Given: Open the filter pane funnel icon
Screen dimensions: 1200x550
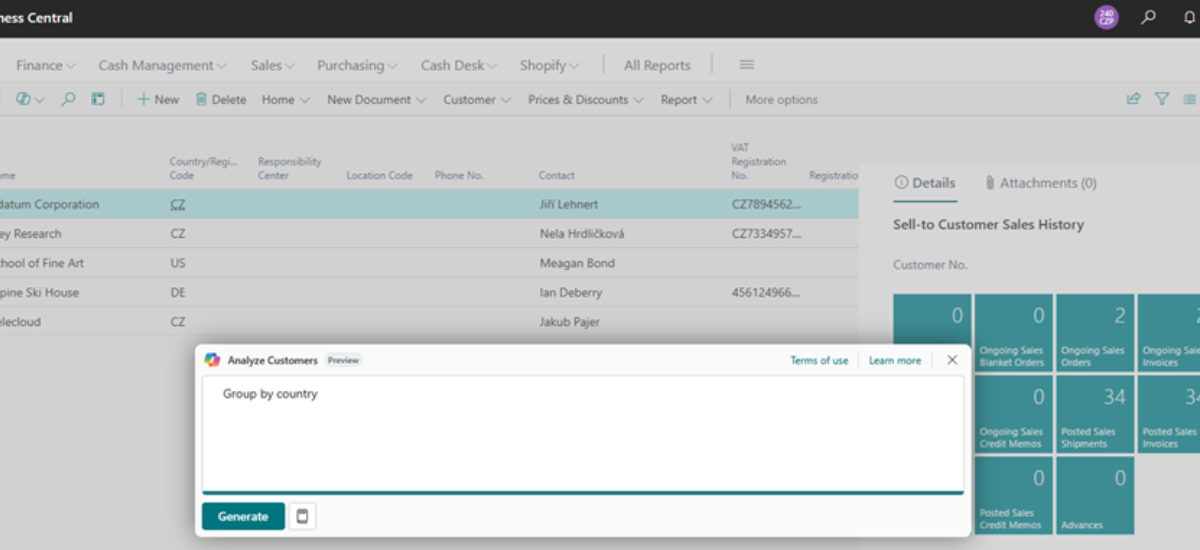Looking at the screenshot, I should click(1161, 99).
